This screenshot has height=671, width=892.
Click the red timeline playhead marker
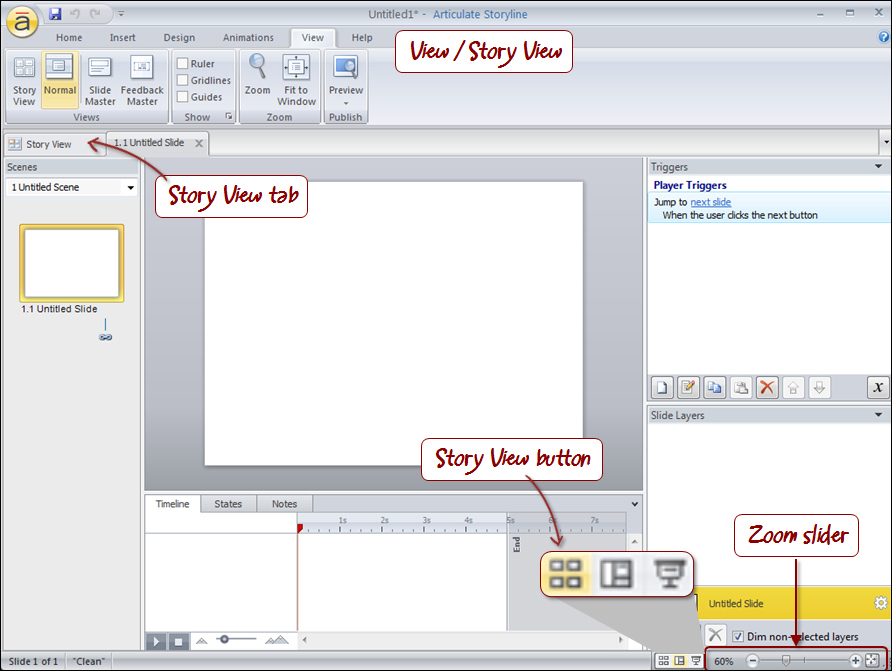pyautogui.click(x=300, y=528)
